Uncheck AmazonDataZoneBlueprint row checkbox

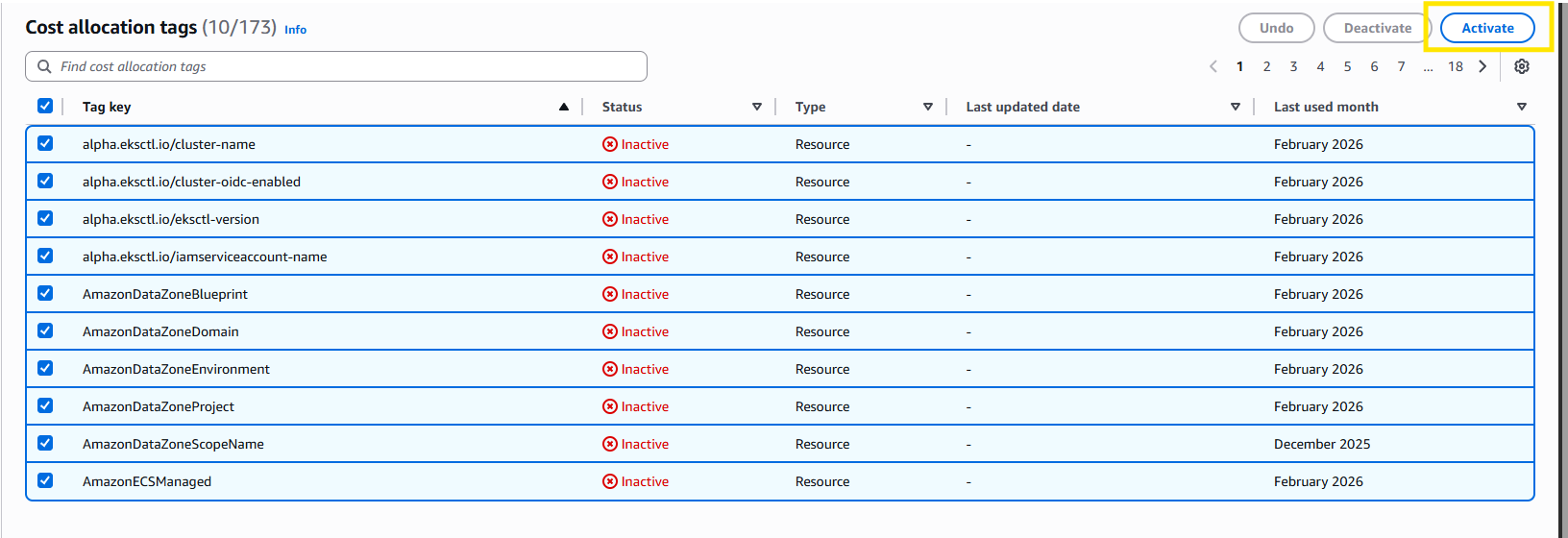click(x=45, y=293)
